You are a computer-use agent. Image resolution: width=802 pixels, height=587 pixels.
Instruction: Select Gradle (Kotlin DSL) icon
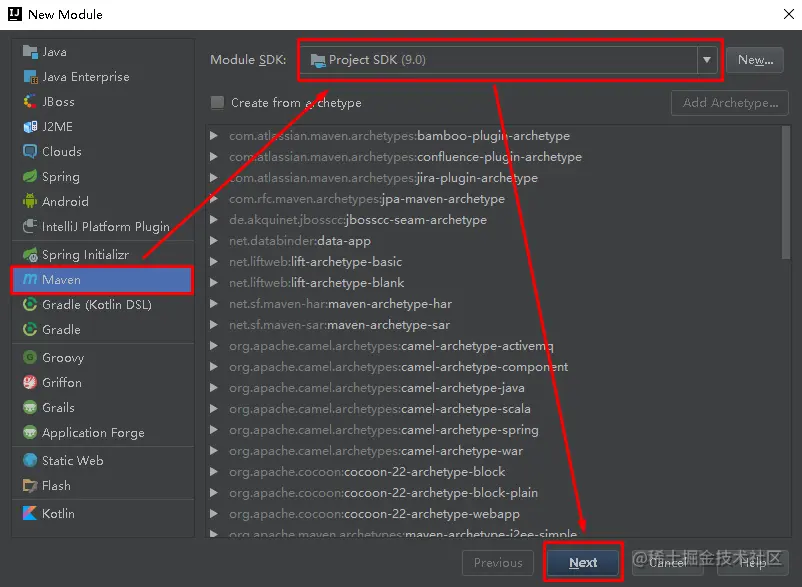[30, 304]
